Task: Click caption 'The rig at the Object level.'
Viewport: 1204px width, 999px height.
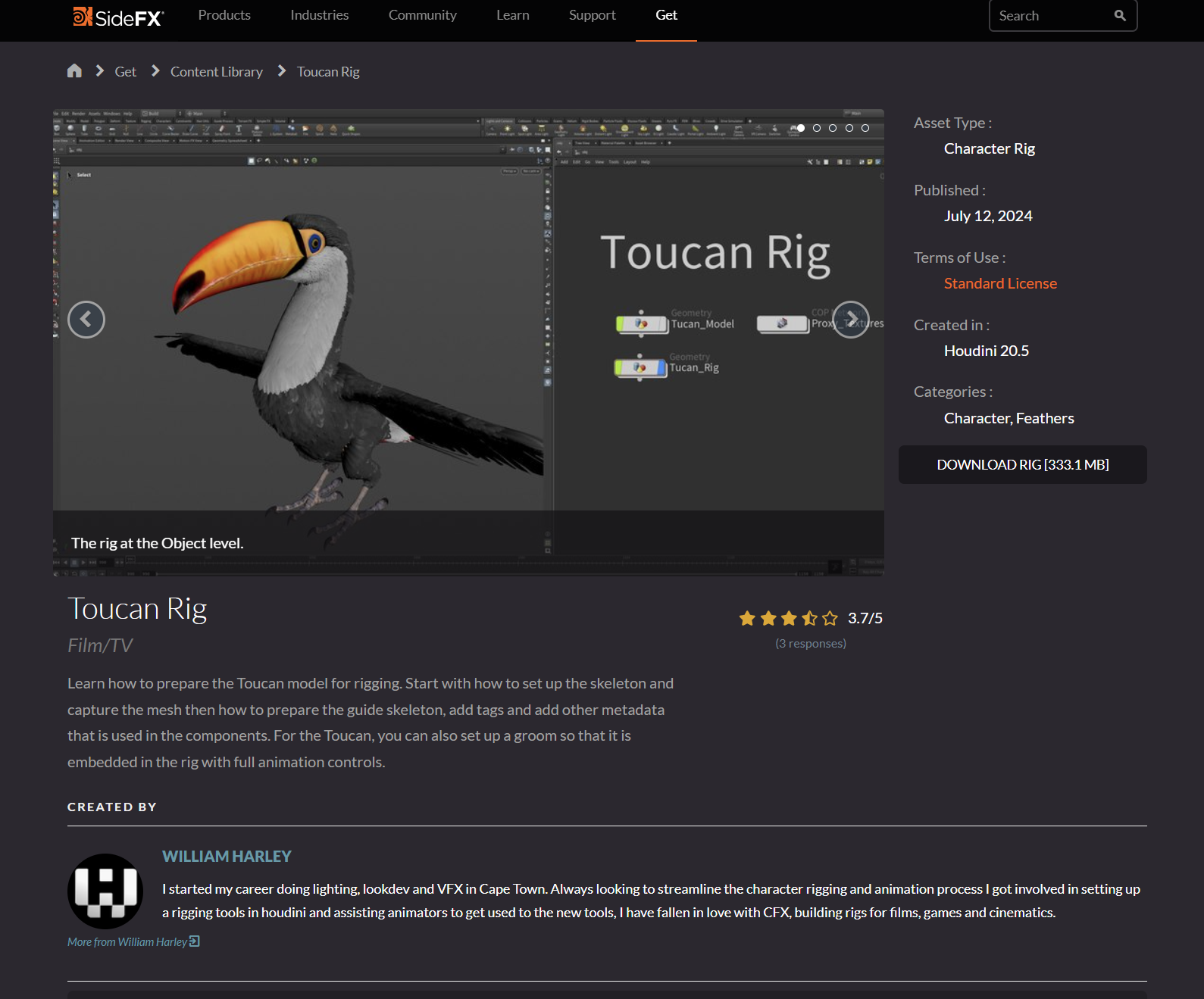Action: [158, 544]
